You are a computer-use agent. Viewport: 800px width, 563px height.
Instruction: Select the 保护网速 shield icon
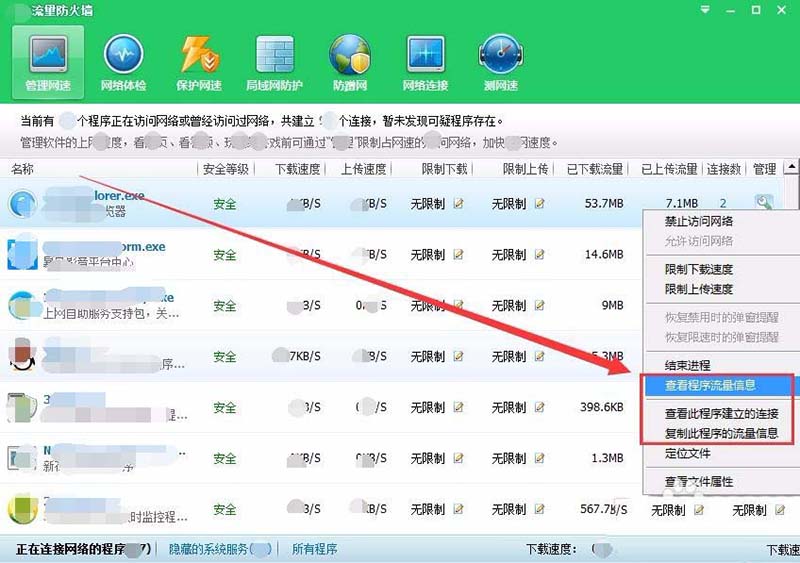pos(197,62)
